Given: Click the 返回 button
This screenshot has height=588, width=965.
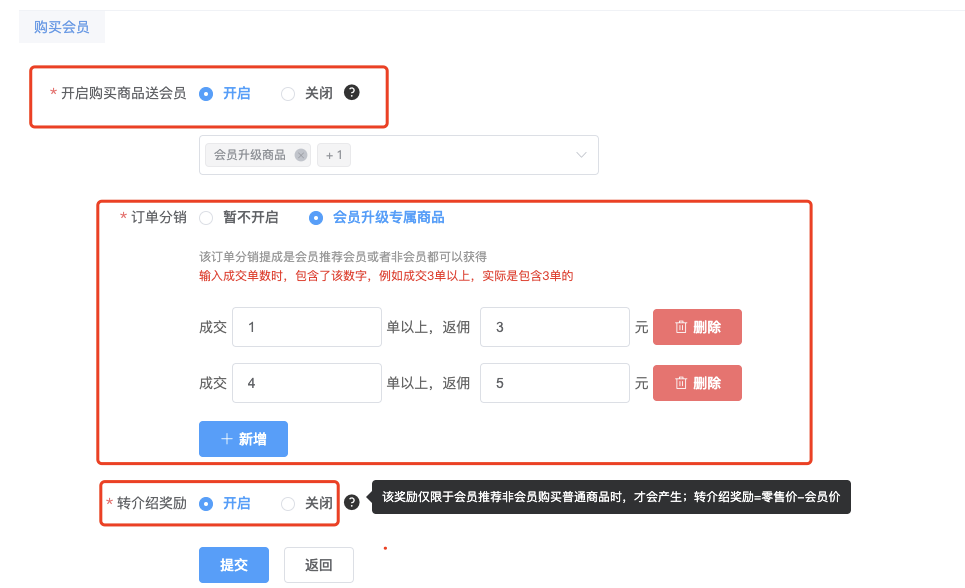Looking at the screenshot, I should pyautogui.click(x=319, y=565).
